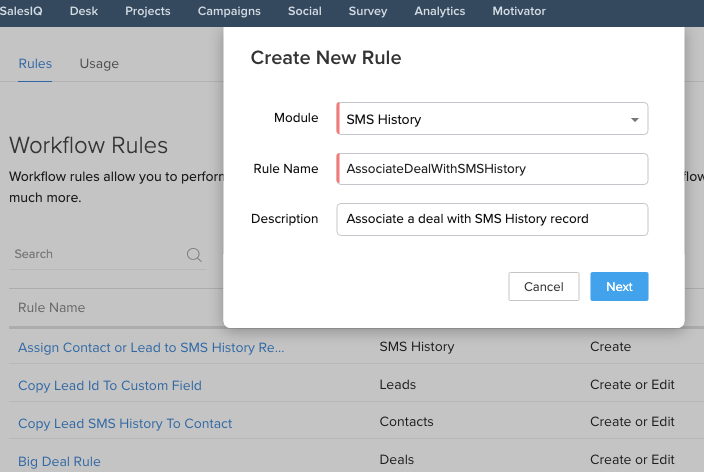The image size is (704, 472).
Task: Open Copy Lead SMS History To Contact rule
Action: tap(125, 423)
